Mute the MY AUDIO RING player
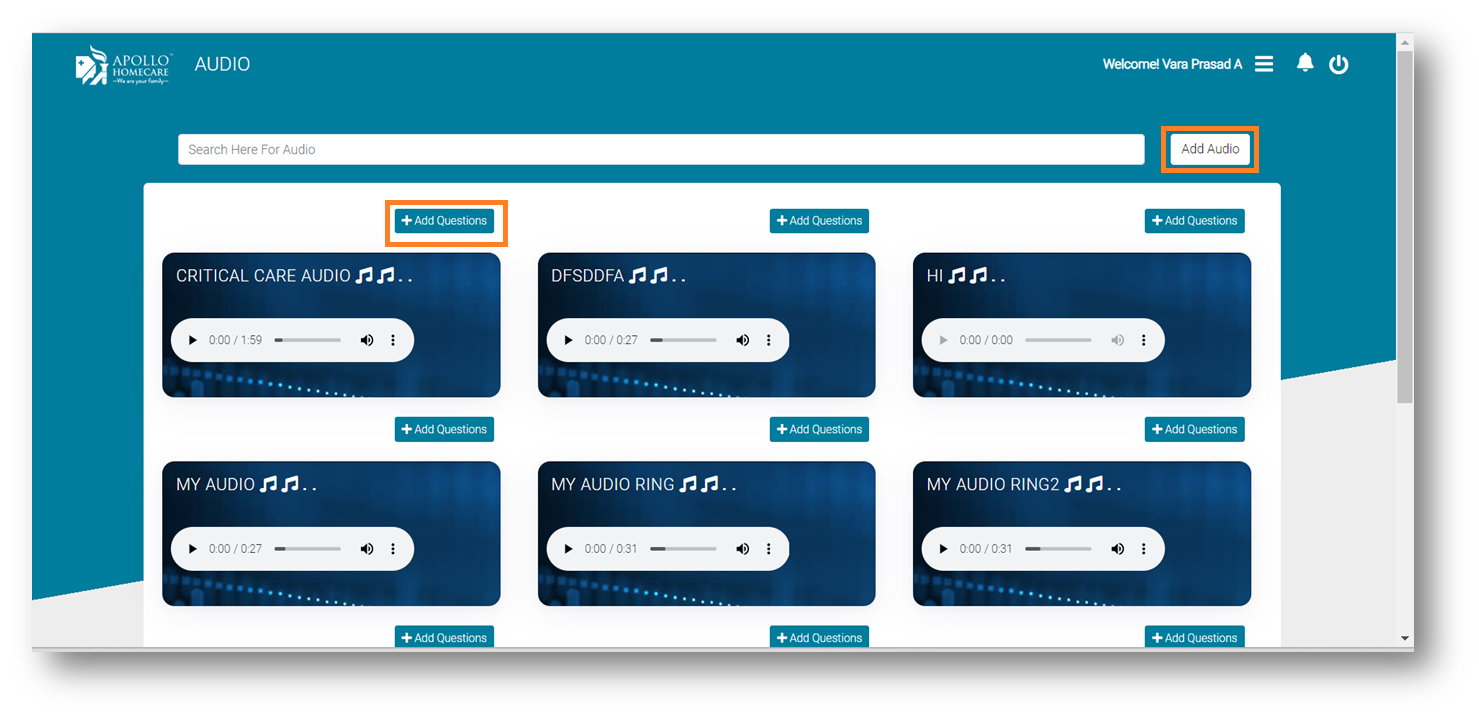This screenshot has height=717, width=1479. (742, 549)
